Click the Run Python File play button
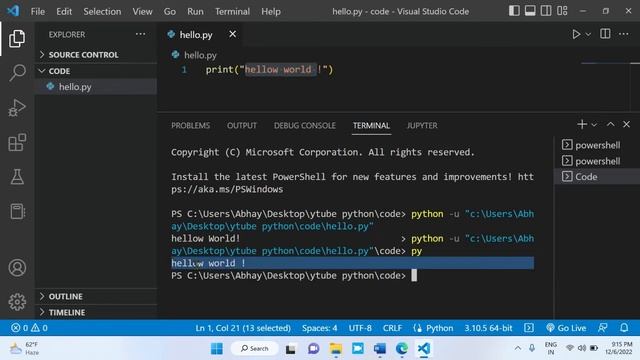This screenshot has height=360, width=640. (576, 34)
